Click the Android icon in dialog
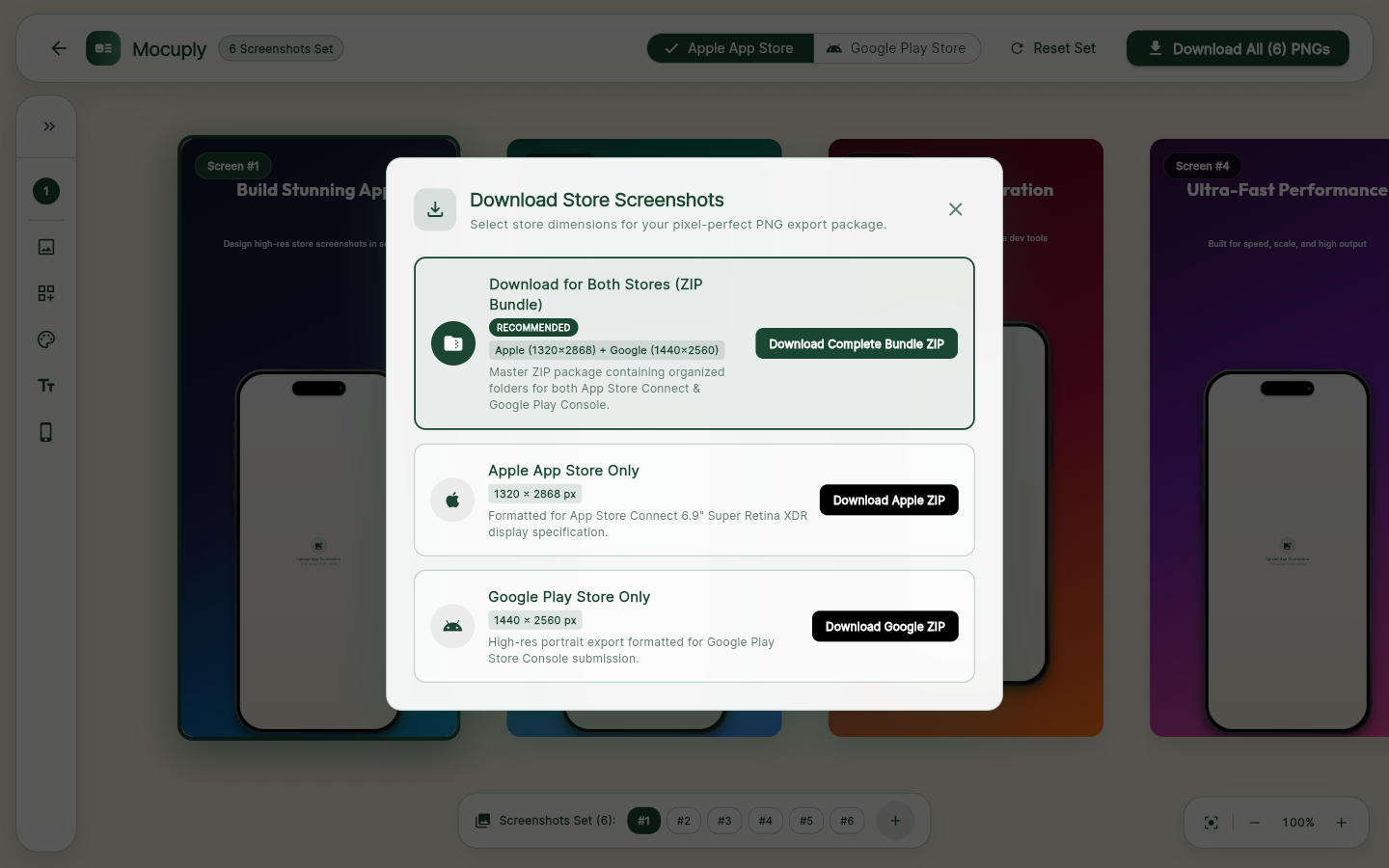This screenshot has width=1389, height=868. coord(452,626)
